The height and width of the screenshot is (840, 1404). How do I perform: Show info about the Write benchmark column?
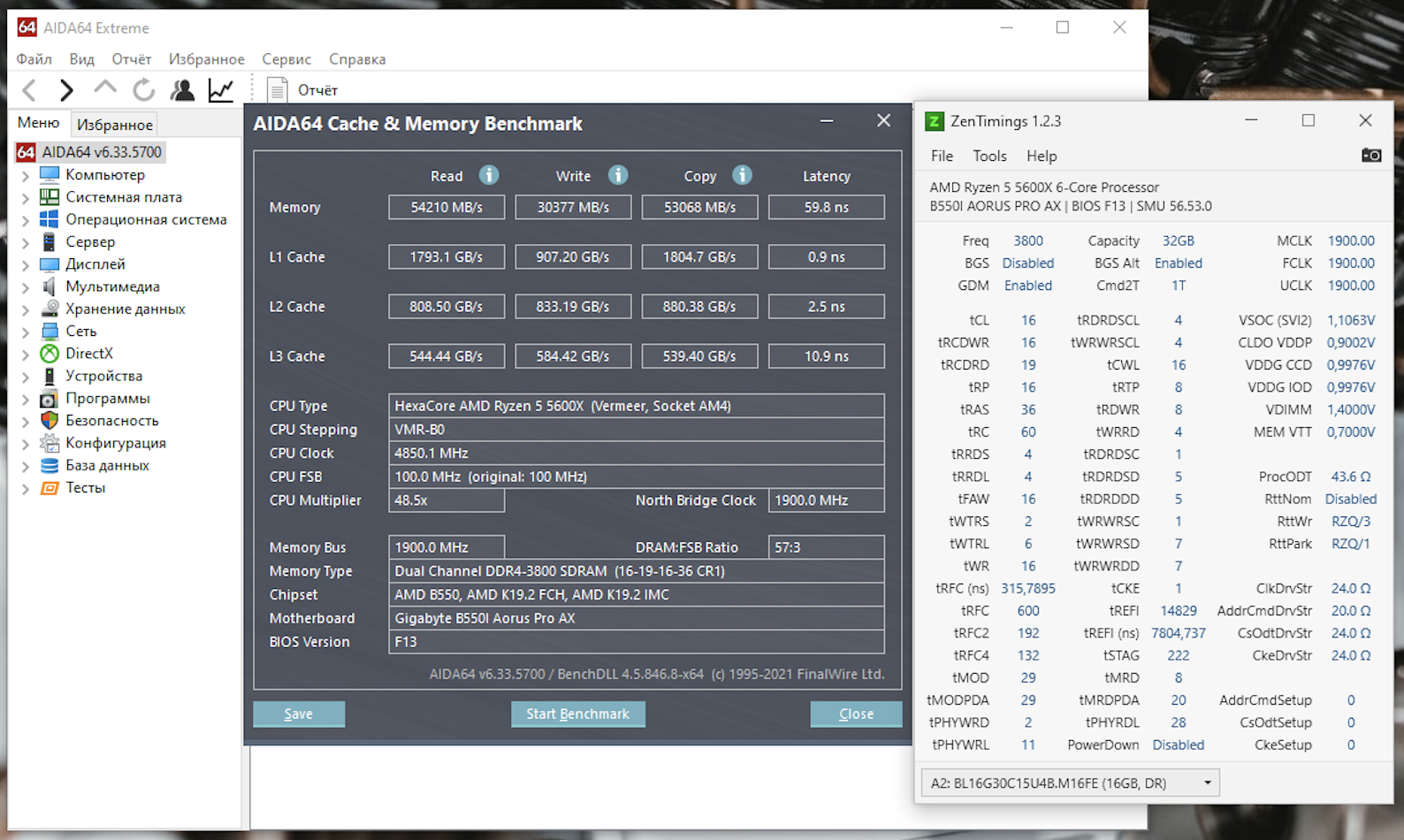(618, 175)
